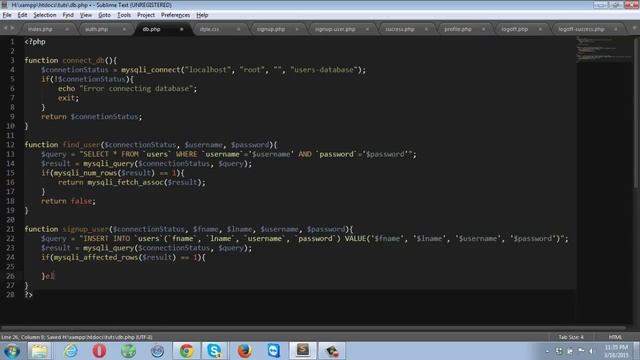The image size is (640, 360).
Task: Open the Windows Start menu
Action: (11, 351)
